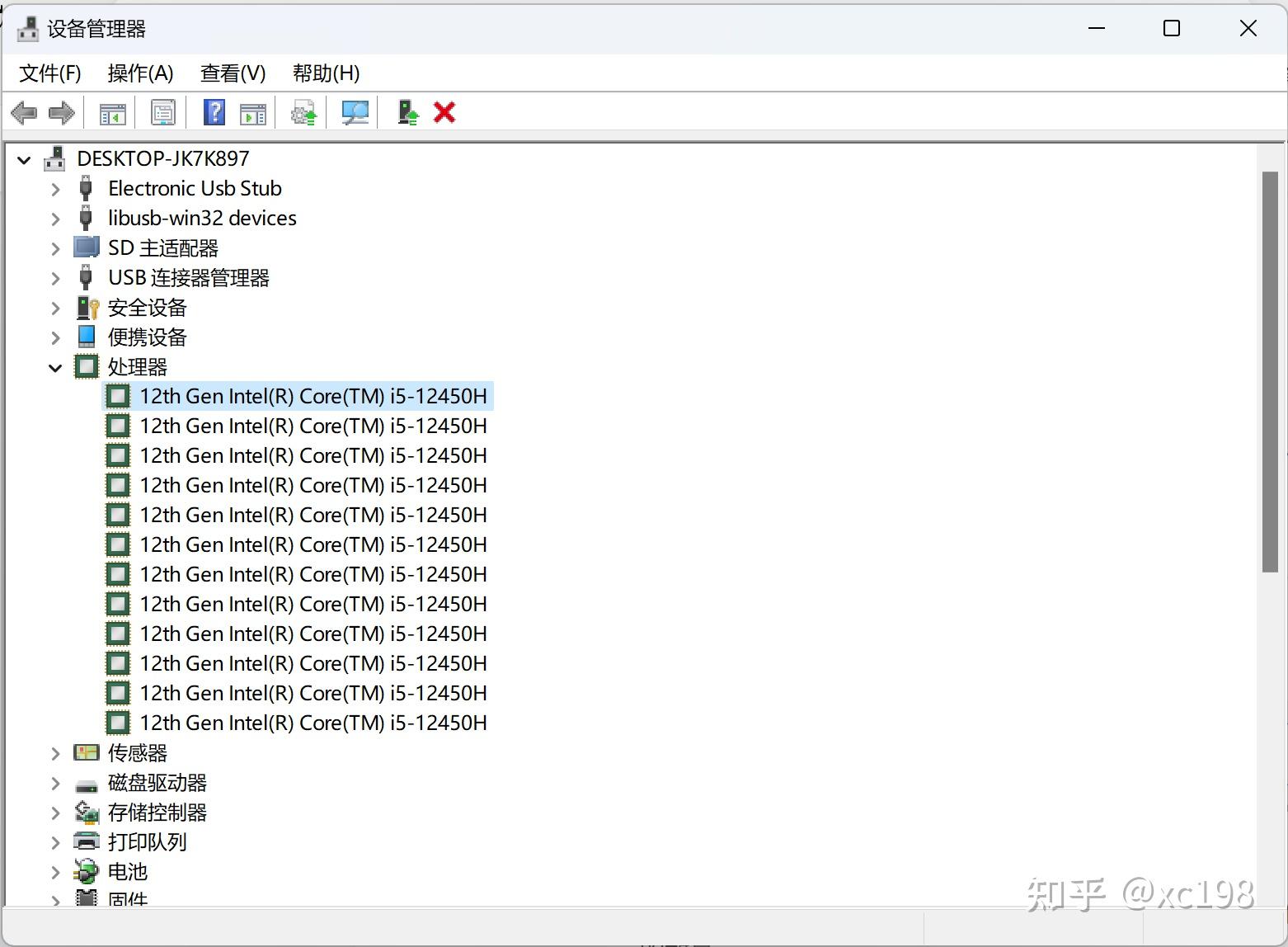Toggle the show/hide action pane icon
Image resolution: width=1288 pixels, height=947 pixels.
point(253,113)
